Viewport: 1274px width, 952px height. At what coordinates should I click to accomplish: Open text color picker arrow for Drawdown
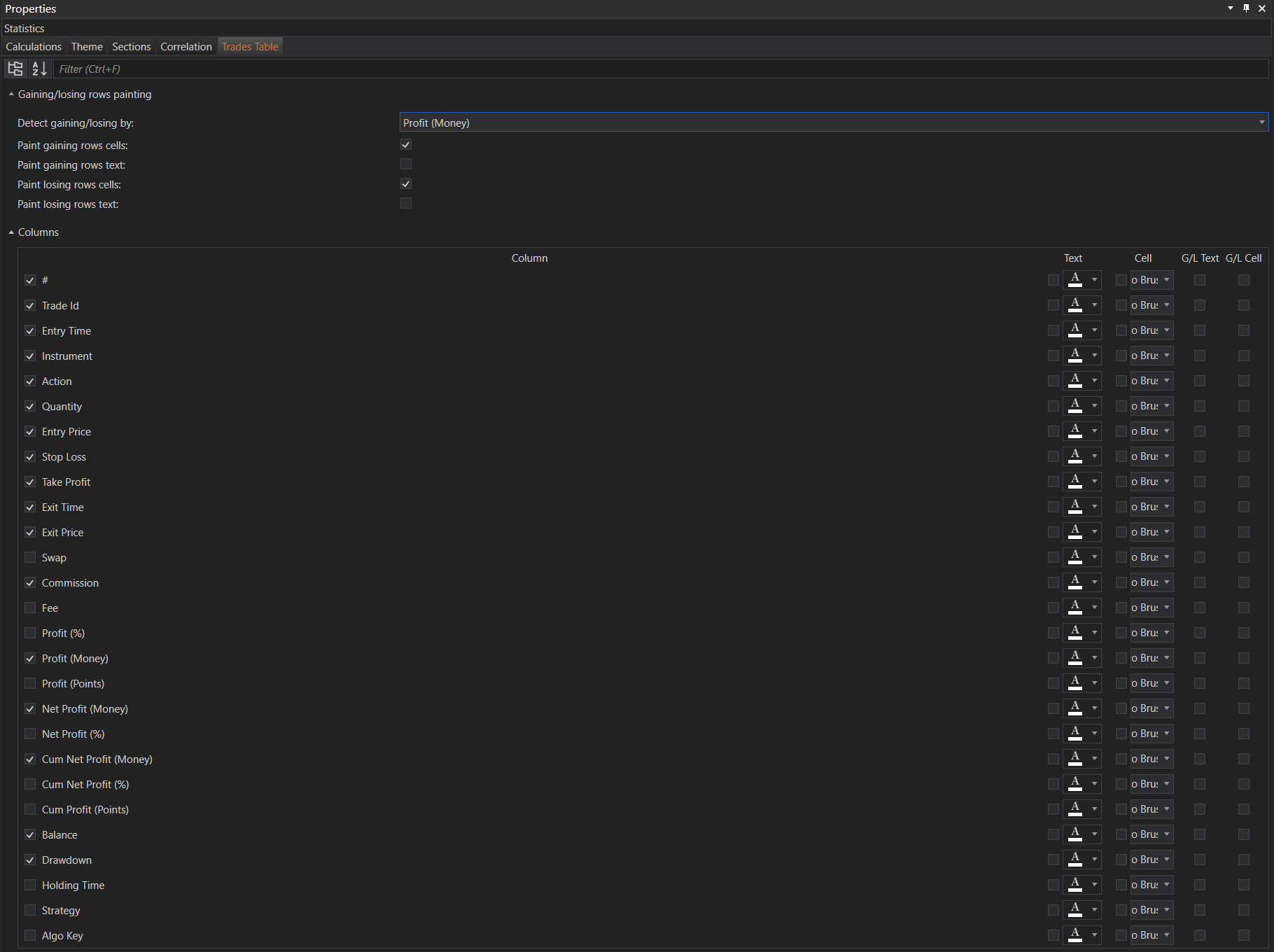tap(1094, 860)
